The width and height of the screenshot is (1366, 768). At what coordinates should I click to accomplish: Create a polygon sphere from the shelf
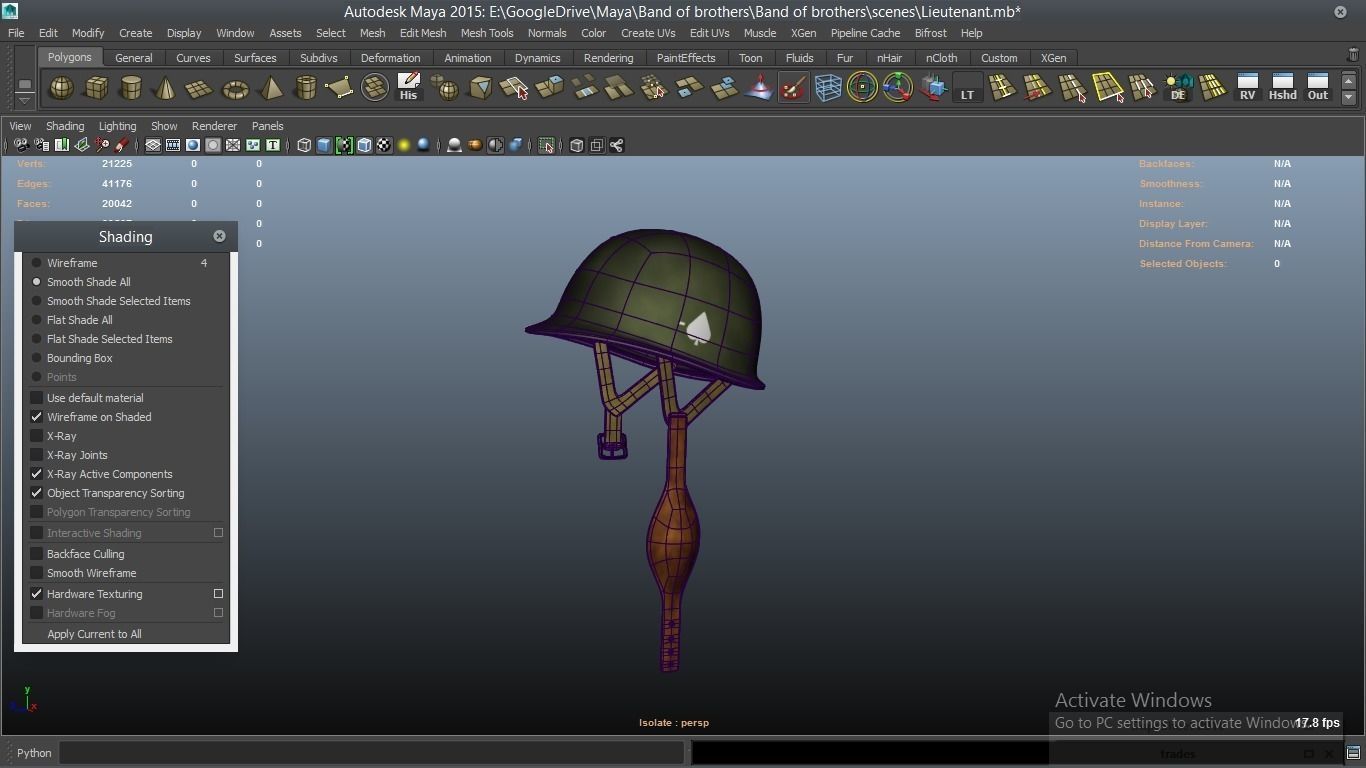(x=62, y=89)
